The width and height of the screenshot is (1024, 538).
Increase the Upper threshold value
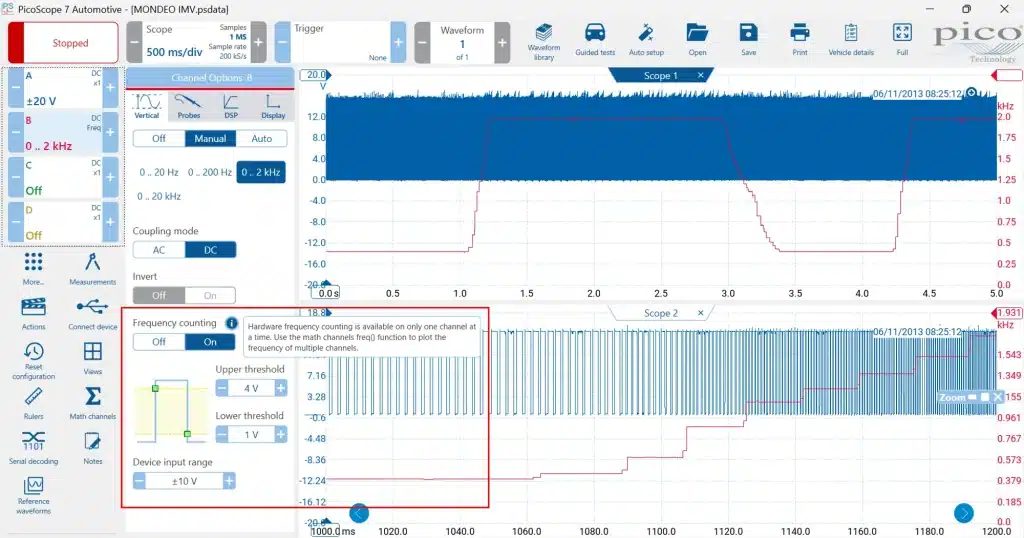pos(281,388)
